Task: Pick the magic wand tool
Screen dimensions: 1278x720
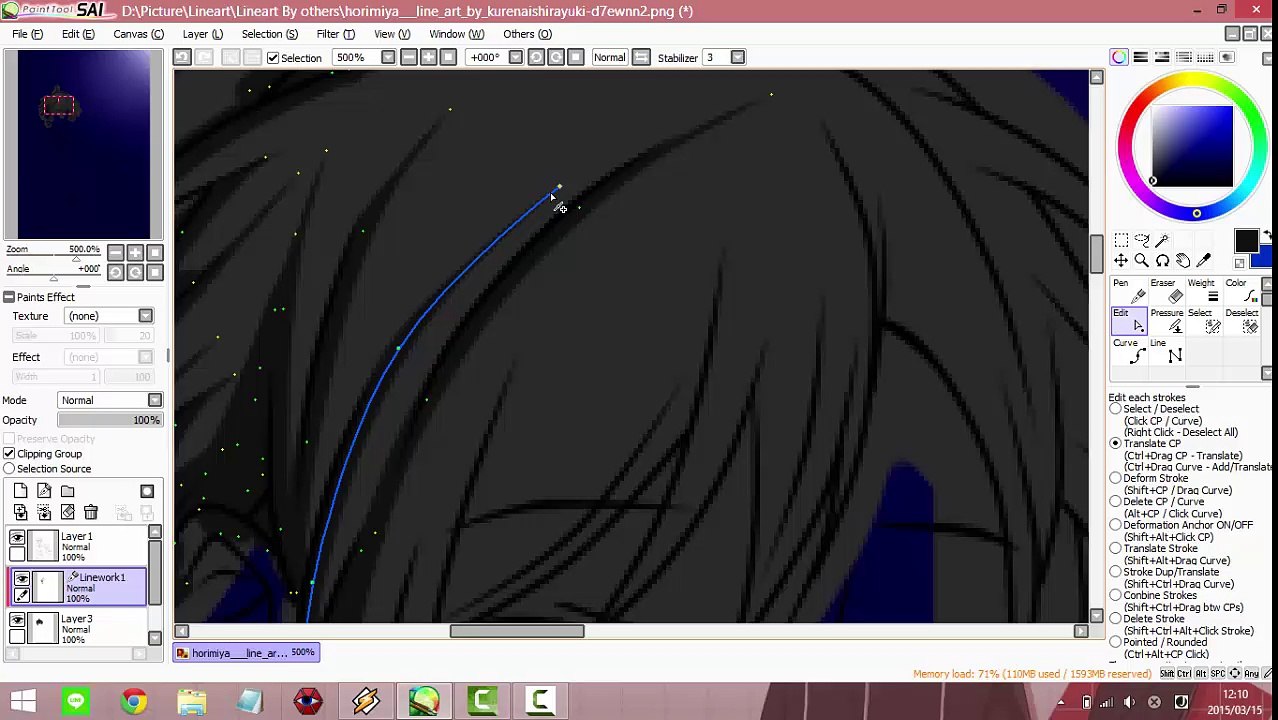Action: coord(1162,240)
